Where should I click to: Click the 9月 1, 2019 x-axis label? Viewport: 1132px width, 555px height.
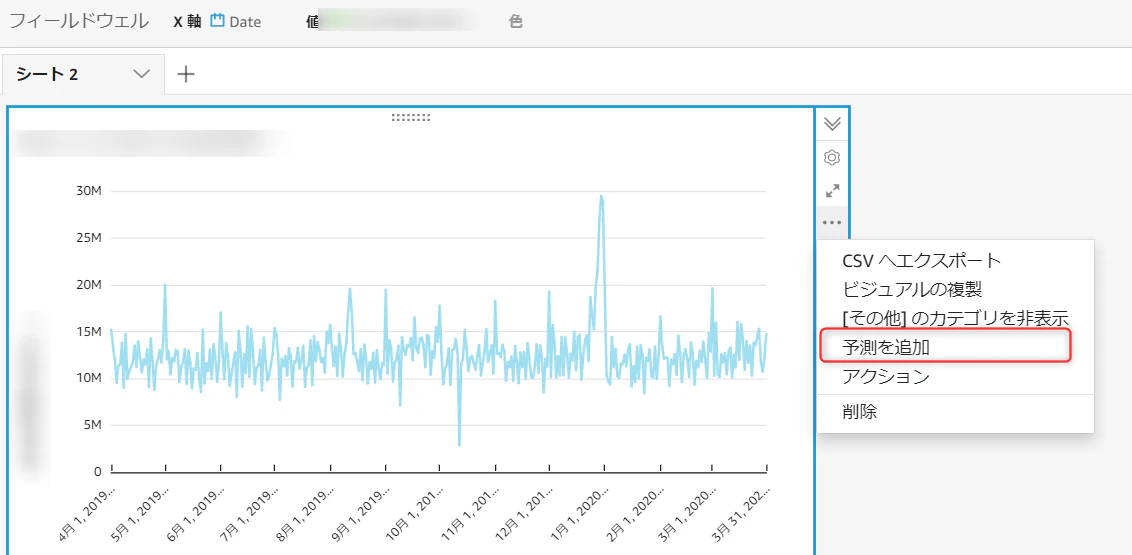360,514
